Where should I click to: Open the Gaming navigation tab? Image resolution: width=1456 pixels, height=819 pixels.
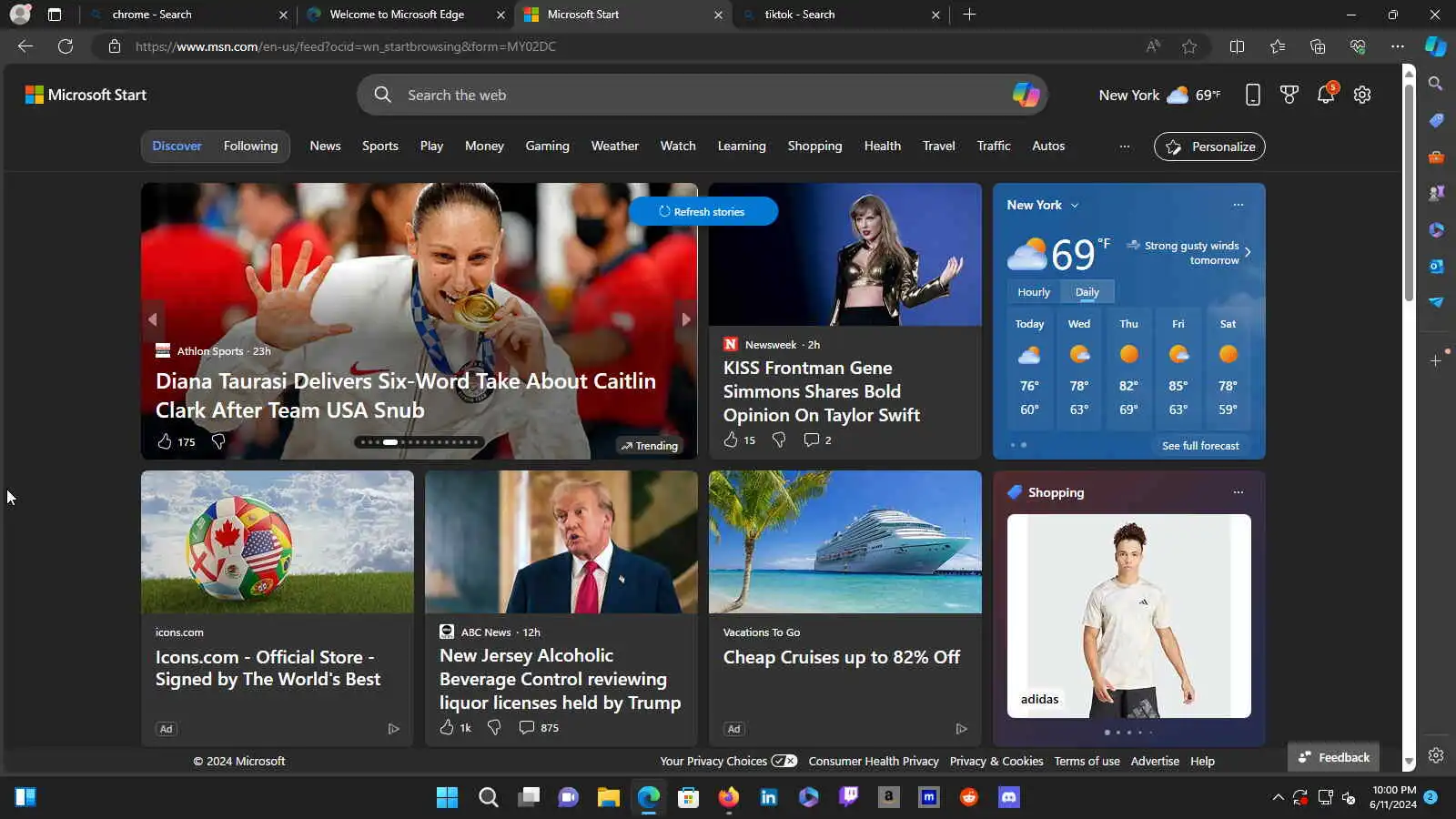[x=547, y=146]
